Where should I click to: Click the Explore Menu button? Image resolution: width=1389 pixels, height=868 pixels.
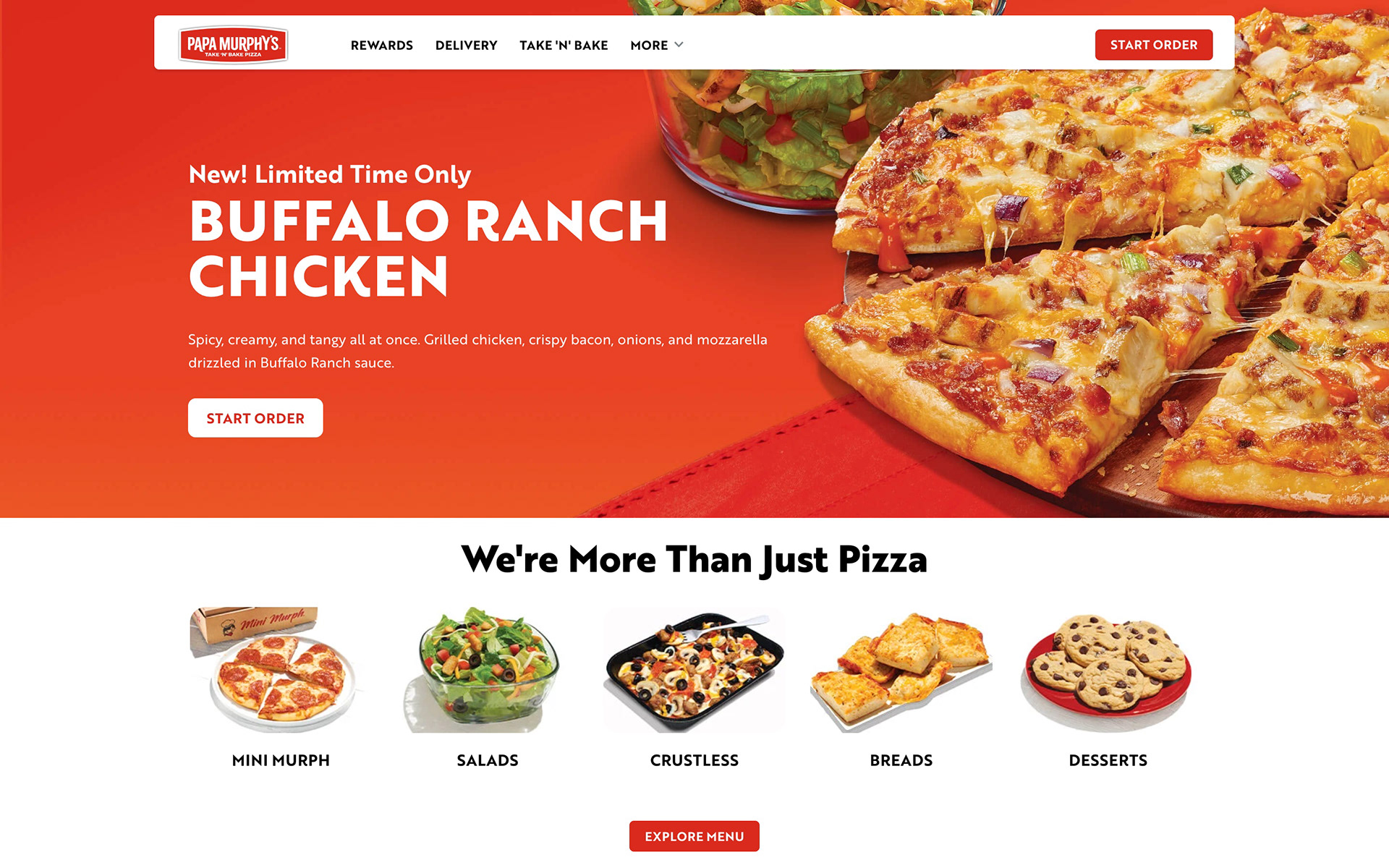(x=694, y=836)
